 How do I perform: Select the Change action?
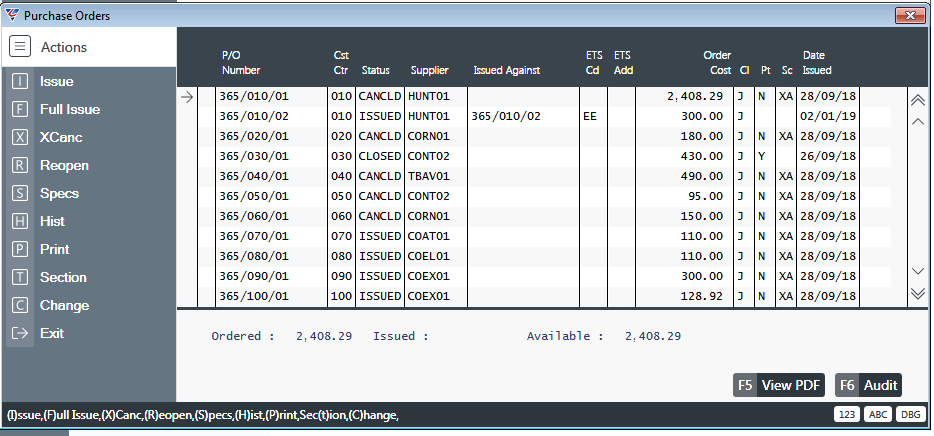64,306
